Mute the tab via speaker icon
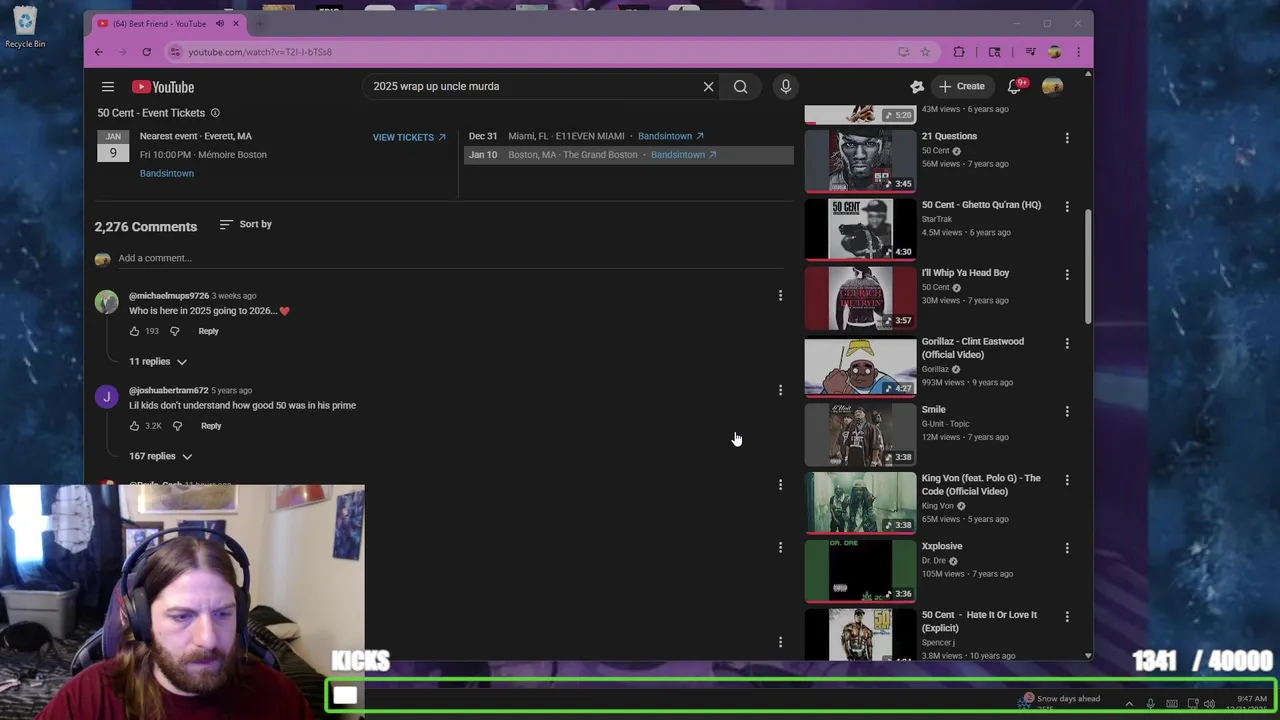 (220, 23)
